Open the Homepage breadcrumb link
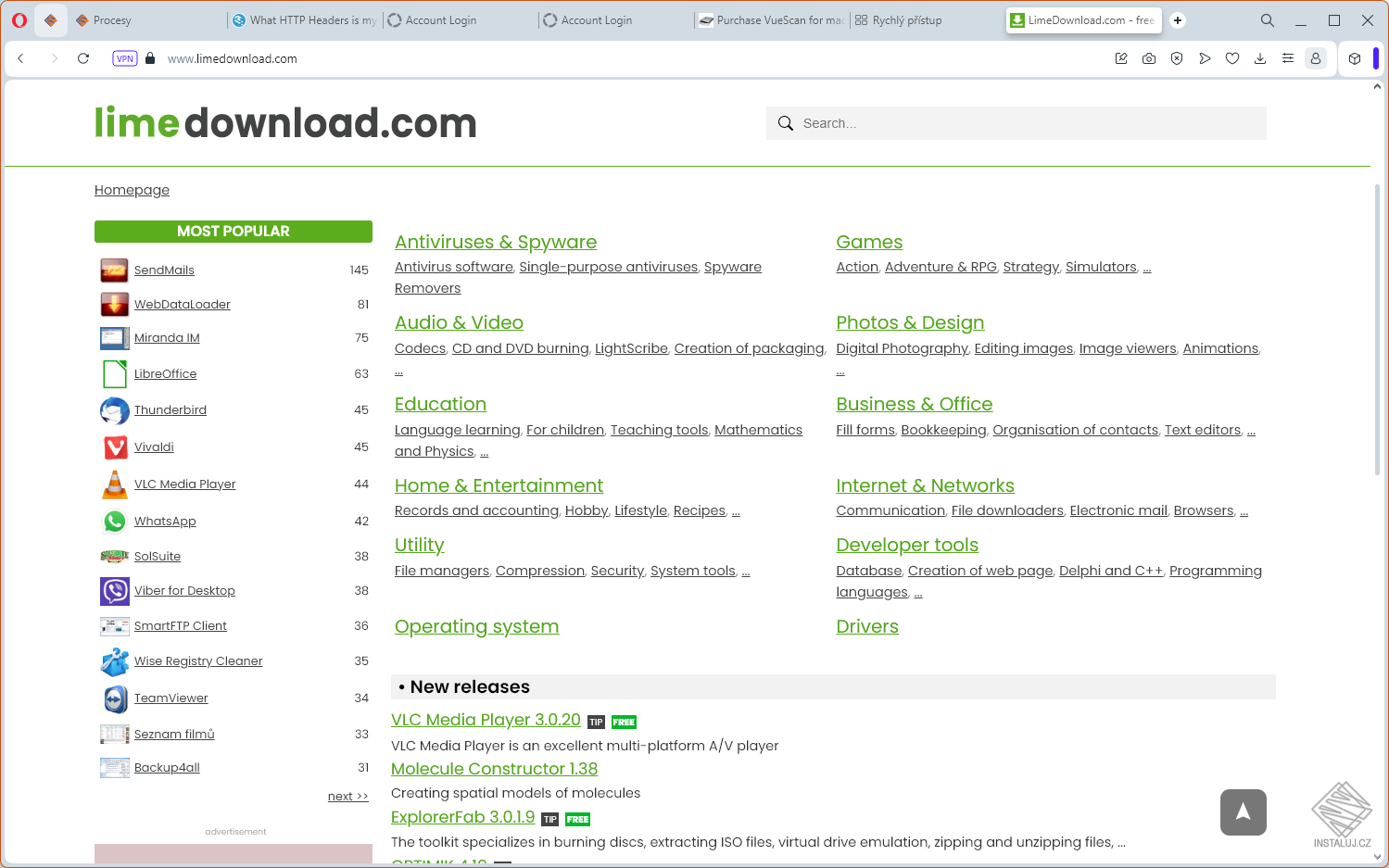Image resolution: width=1389 pixels, height=868 pixels. (x=132, y=190)
